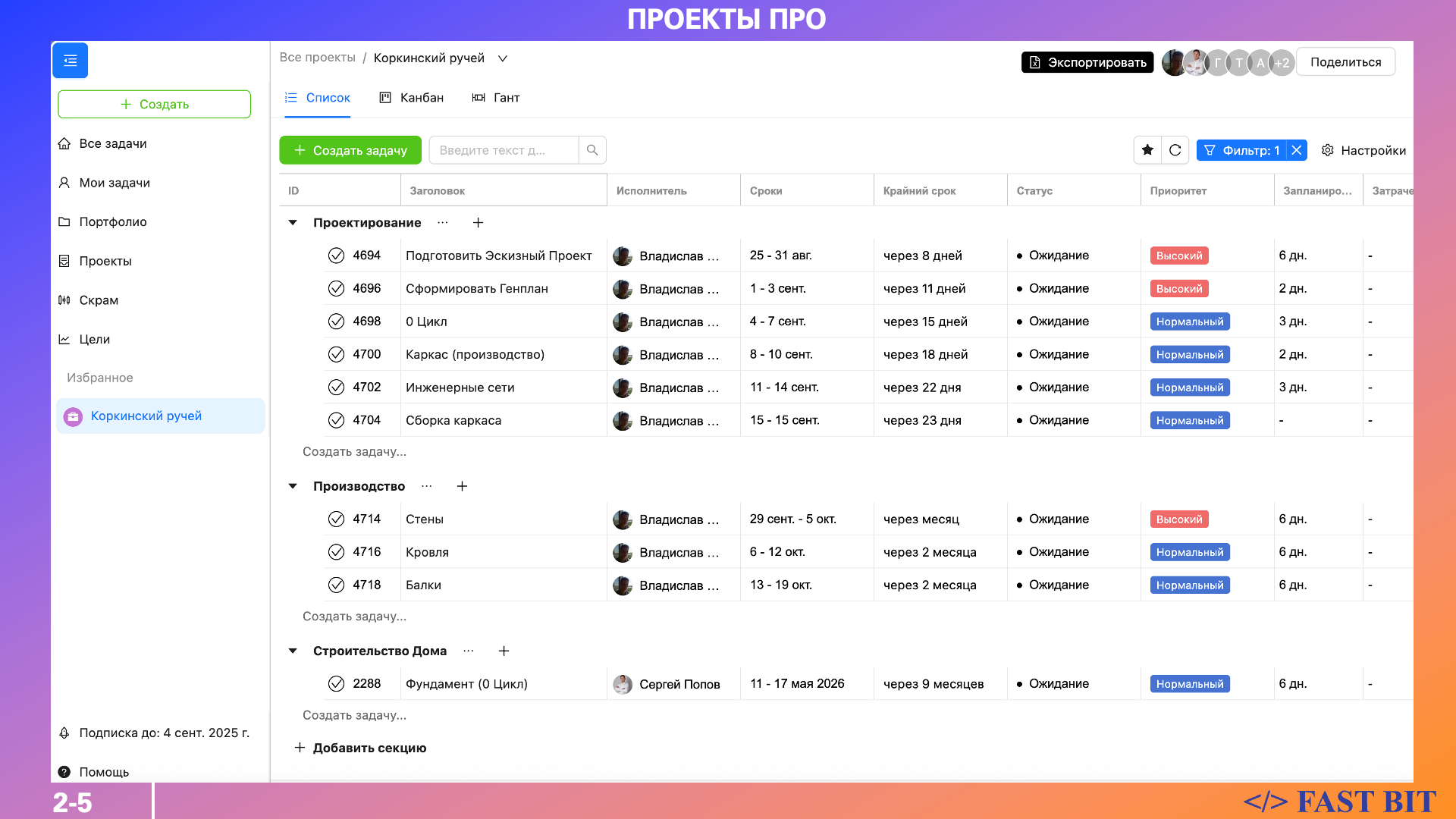Click the Экспортировать button

coord(1087,62)
